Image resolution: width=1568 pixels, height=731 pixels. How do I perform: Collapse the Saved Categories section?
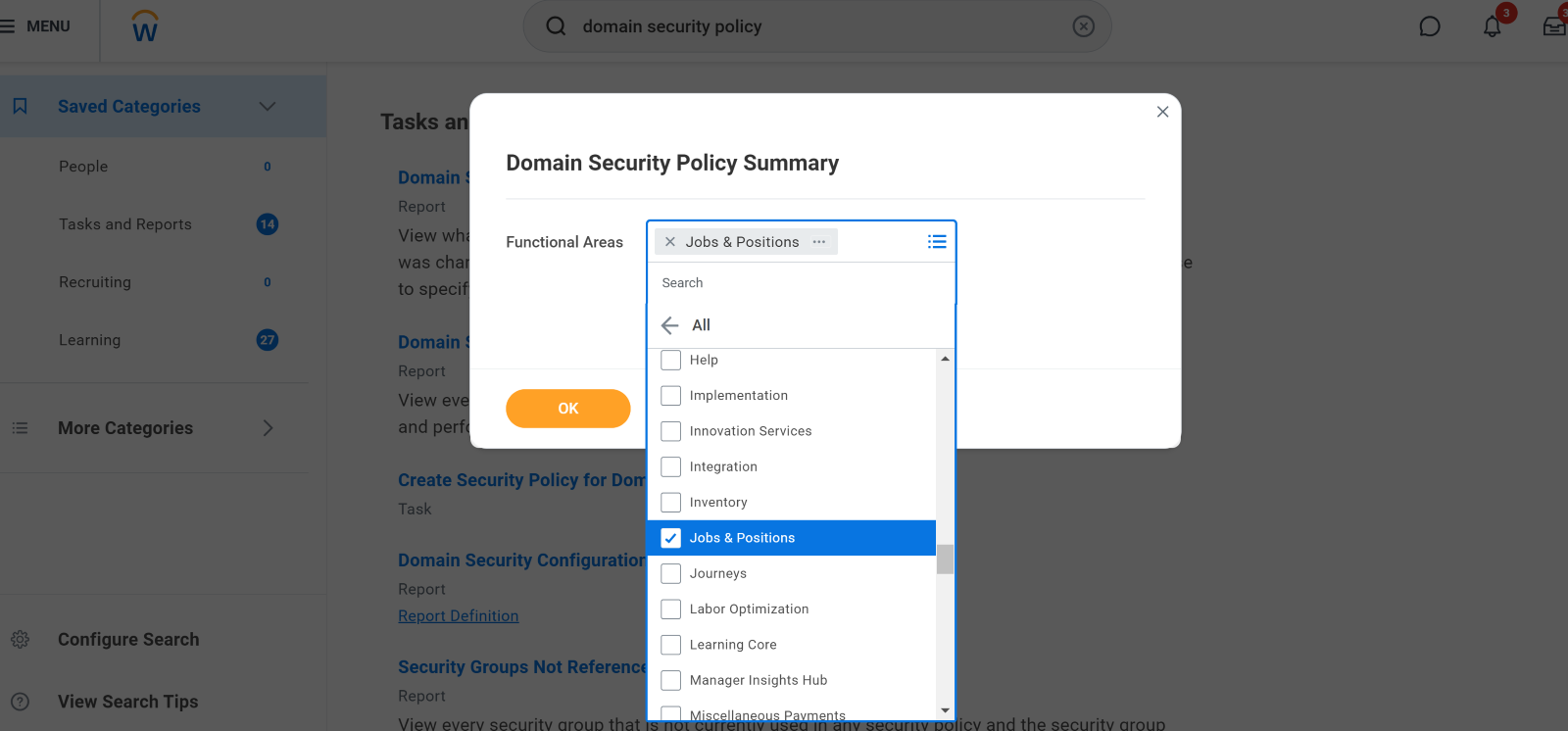[267, 106]
